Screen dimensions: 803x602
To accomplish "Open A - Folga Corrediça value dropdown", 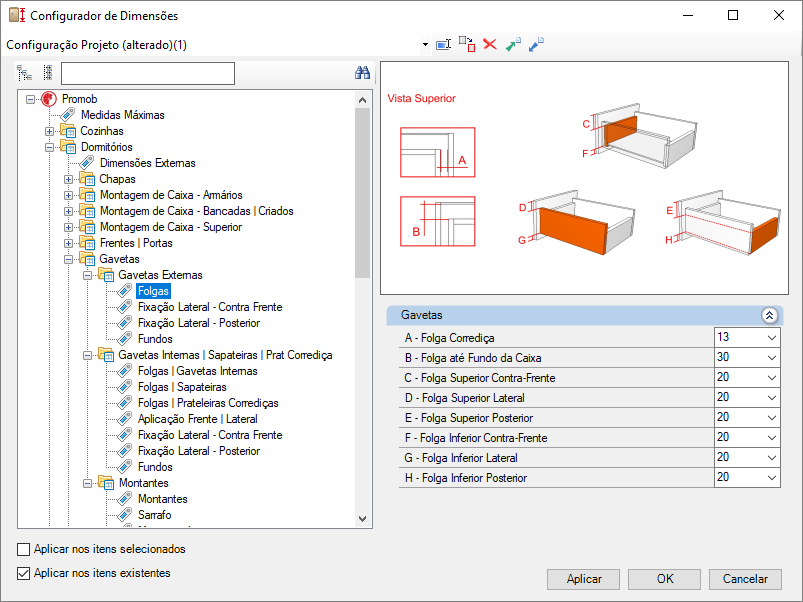I will (772, 338).
